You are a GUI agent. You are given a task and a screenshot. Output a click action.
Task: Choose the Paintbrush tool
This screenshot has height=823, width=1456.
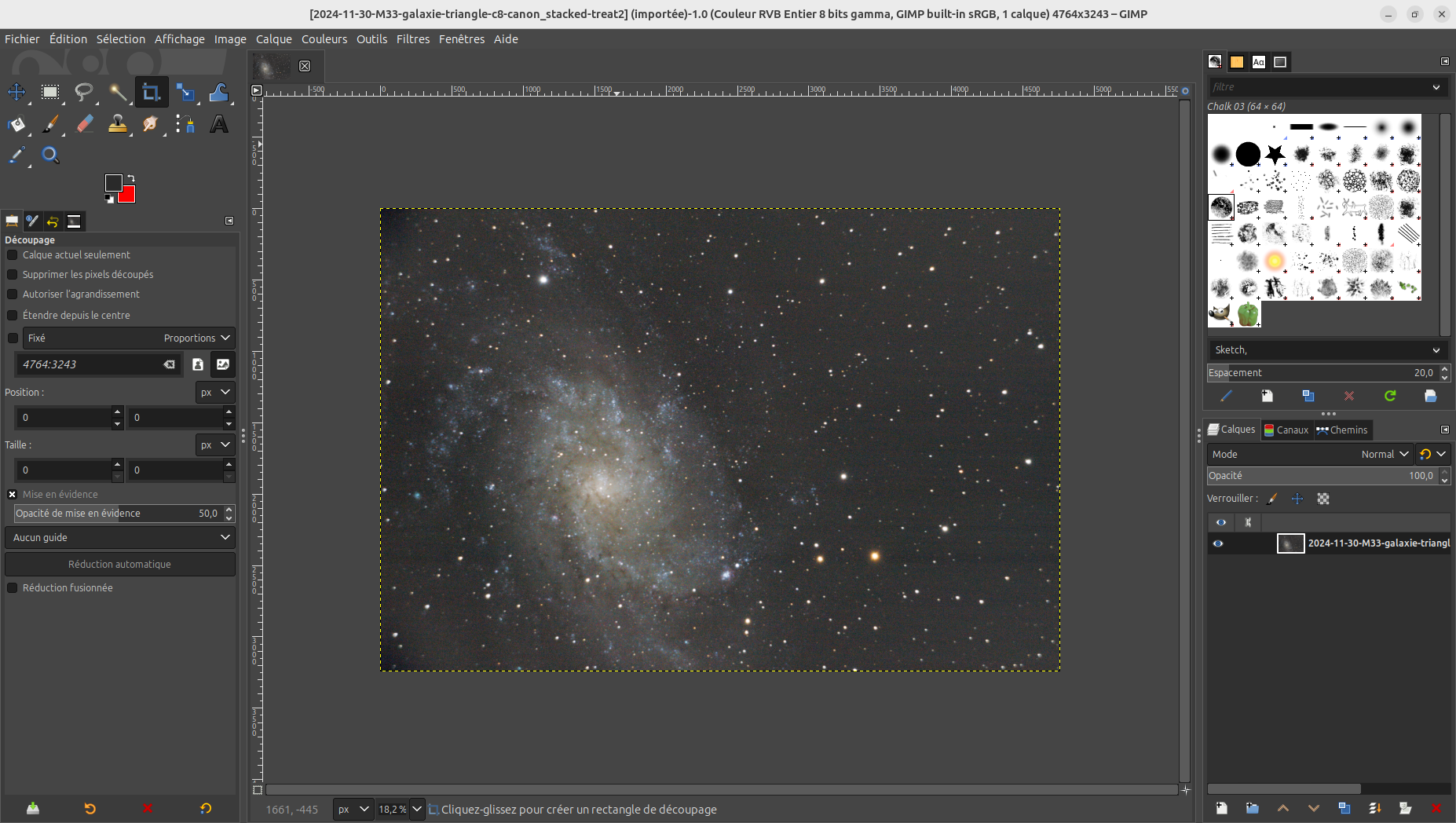pos(50,124)
